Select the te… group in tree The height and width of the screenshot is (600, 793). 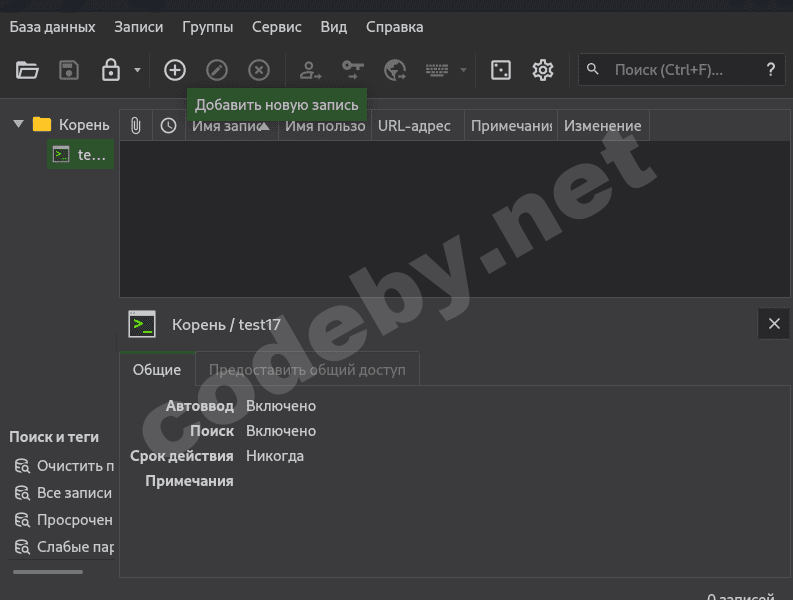click(80, 154)
